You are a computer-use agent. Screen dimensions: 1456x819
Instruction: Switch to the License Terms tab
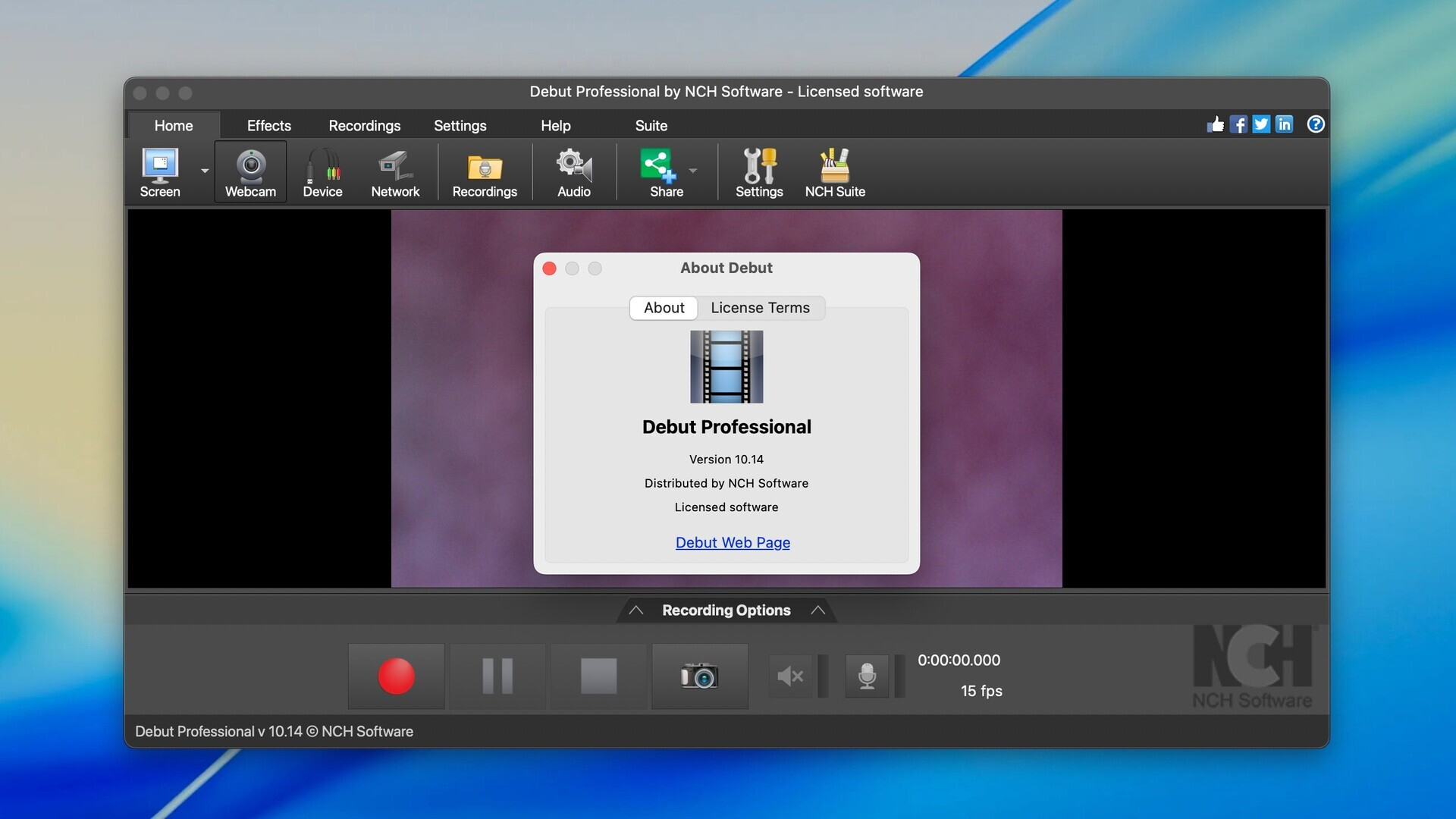click(761, 308)
